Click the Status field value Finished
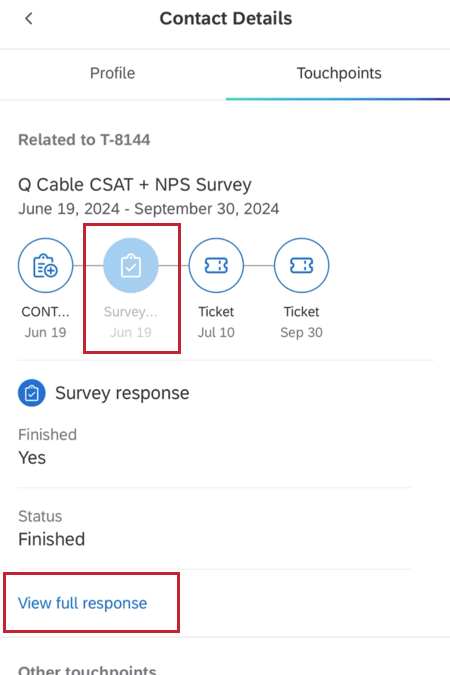This screenshot has width=450, height=675. pyautogui.click(x=52, y=539)
